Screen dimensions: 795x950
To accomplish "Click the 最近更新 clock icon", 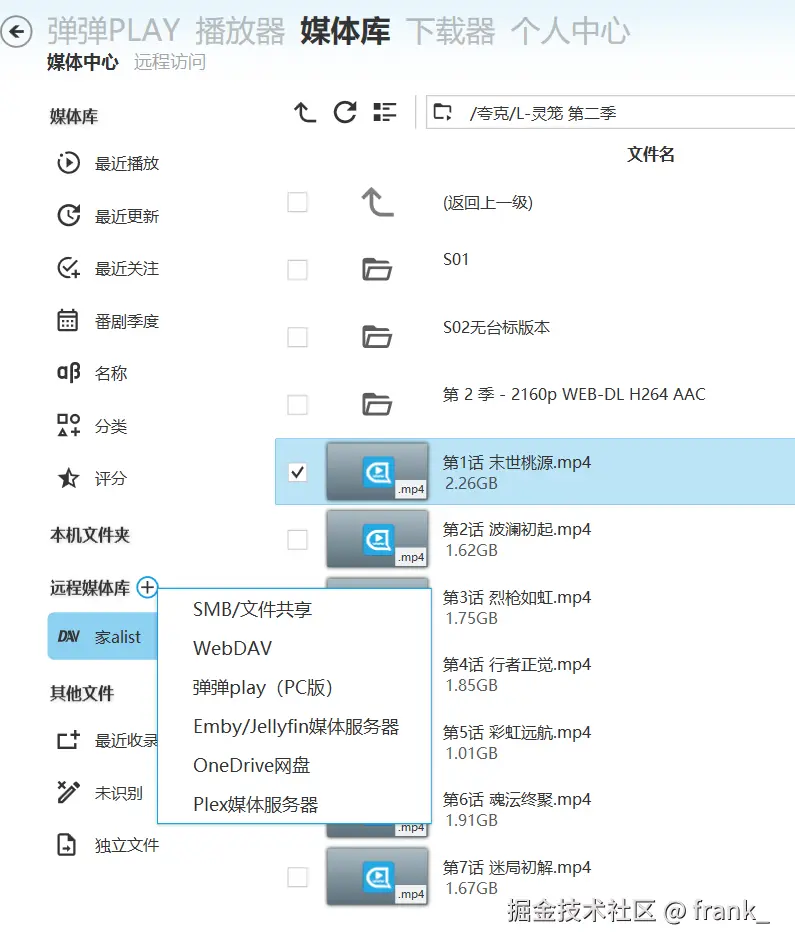I will click(68, 216).
